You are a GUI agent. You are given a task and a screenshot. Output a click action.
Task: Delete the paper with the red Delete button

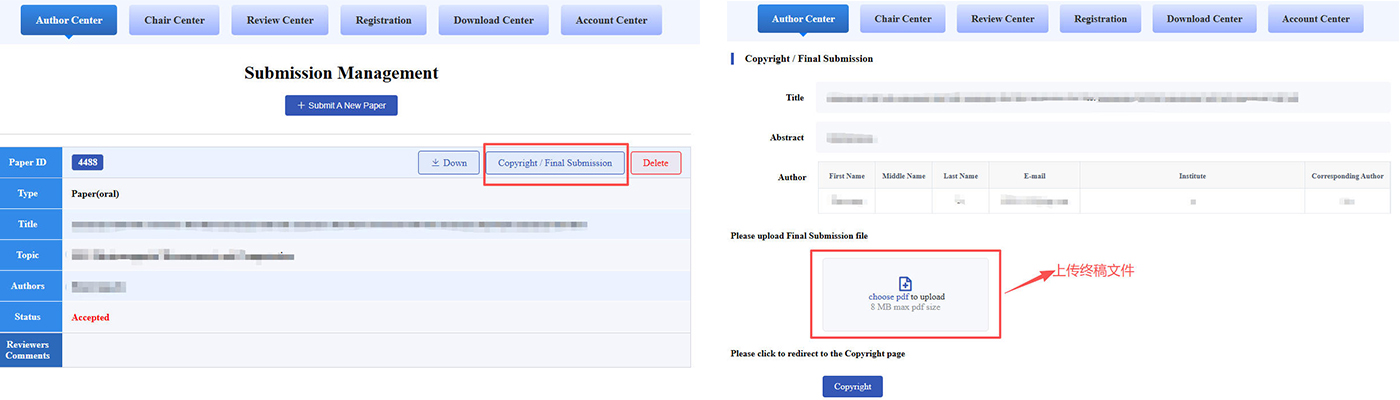(x=656, y=163)
